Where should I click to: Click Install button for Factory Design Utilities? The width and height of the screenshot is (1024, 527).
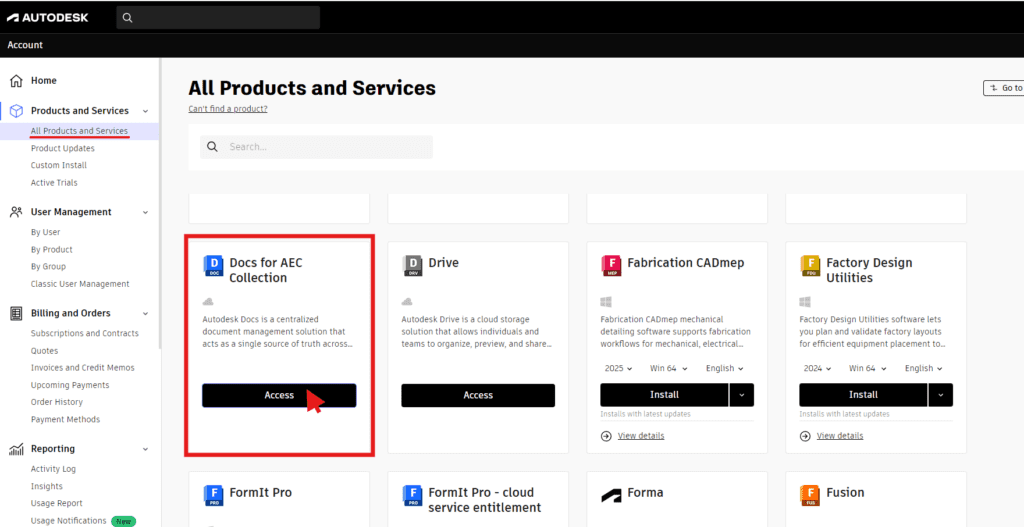tap(863, 395)
